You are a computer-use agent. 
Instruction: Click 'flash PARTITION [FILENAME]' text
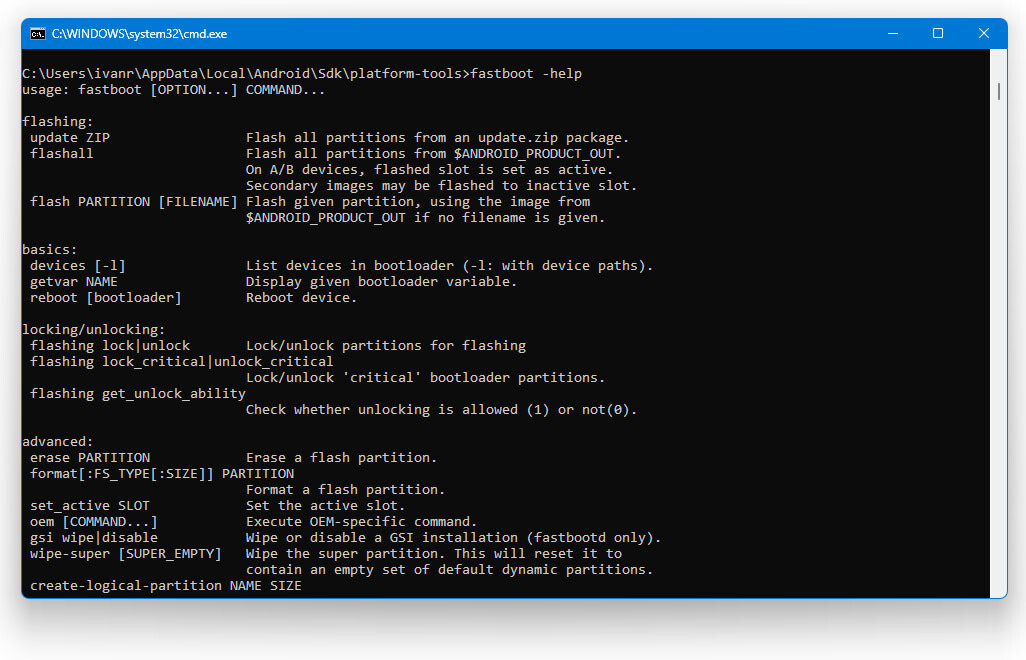[x=134, y=202]
